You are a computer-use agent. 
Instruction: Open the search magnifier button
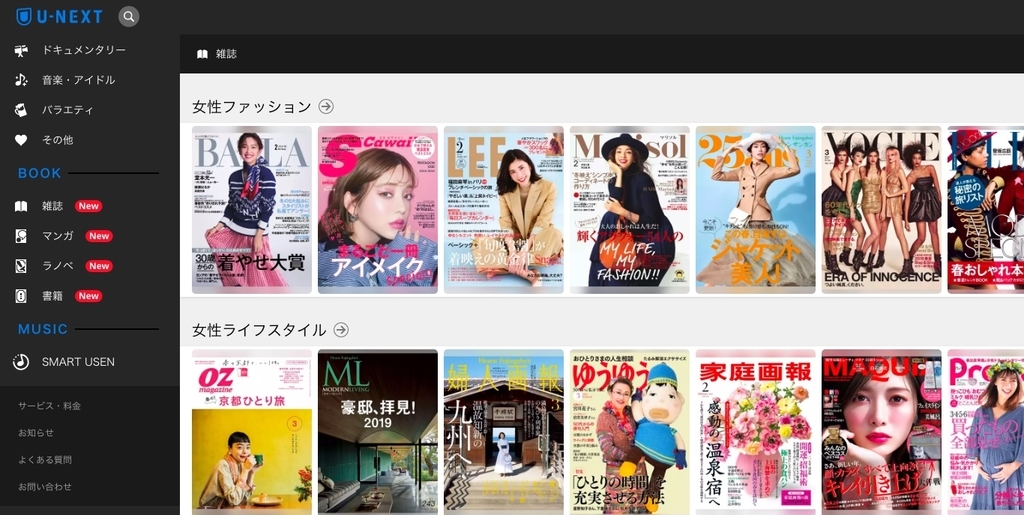129,16
